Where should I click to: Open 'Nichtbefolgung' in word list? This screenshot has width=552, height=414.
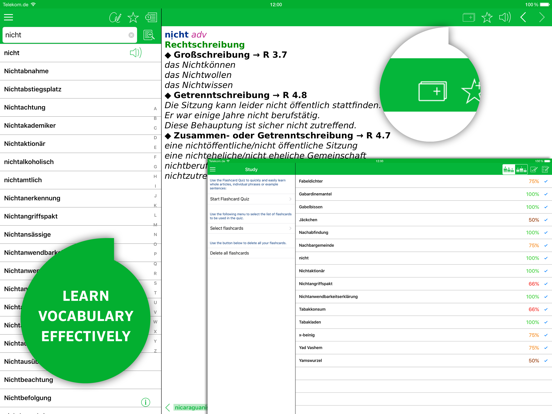point(81,398)
